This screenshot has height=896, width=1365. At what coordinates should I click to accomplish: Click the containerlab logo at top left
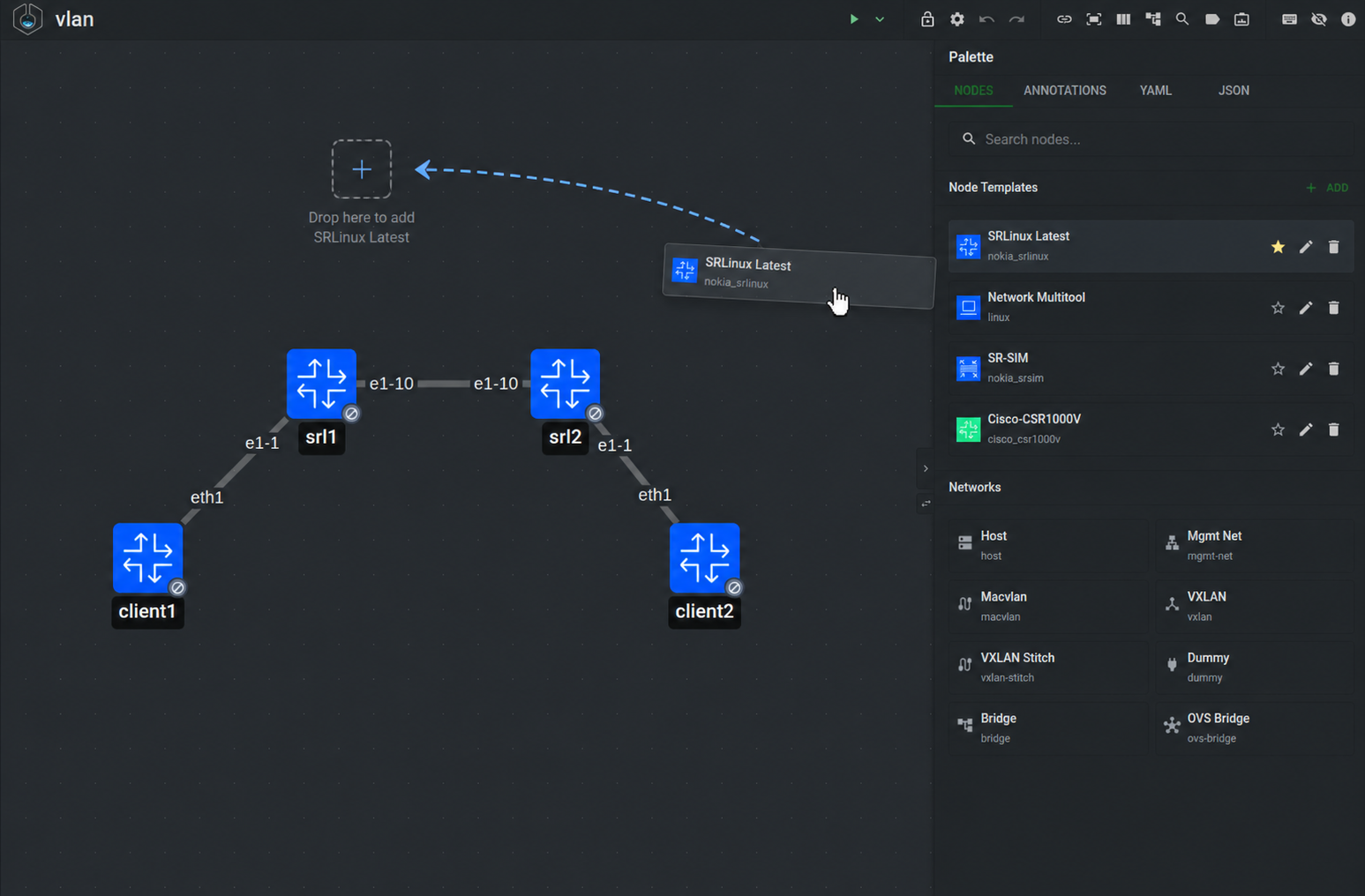coord(28,19)
